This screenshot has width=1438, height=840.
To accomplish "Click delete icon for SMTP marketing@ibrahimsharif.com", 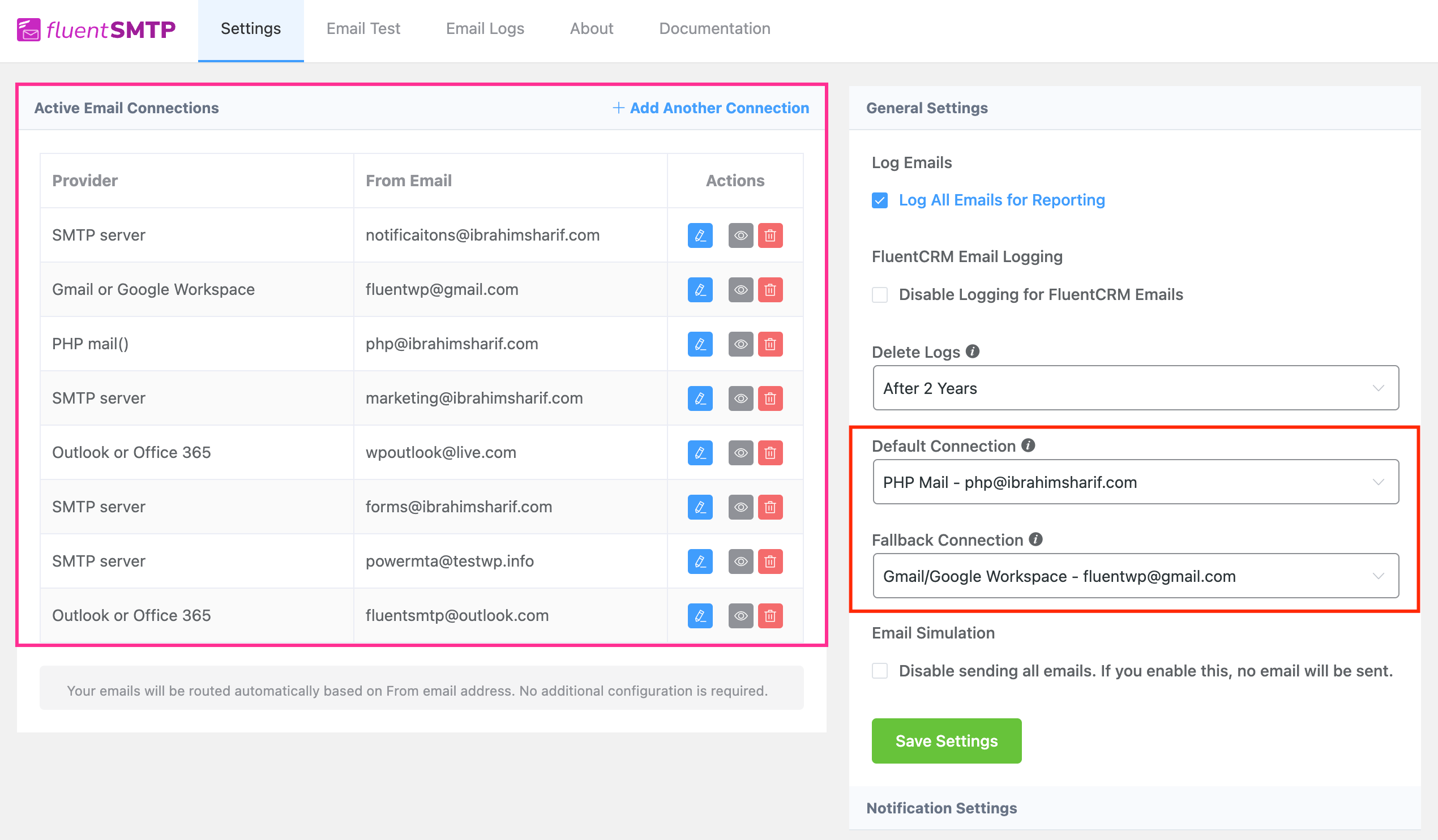I will coord(770,397).
